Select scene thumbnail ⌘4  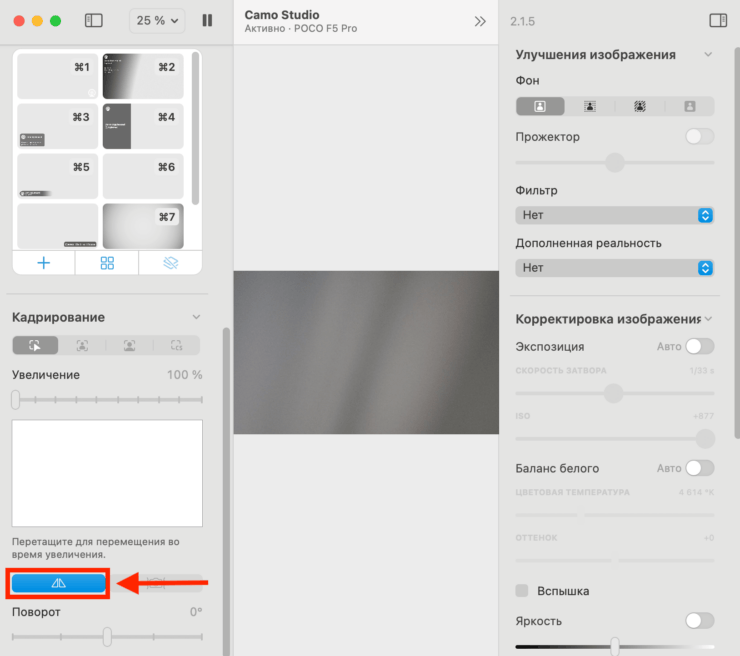click(x=142, y=127)
